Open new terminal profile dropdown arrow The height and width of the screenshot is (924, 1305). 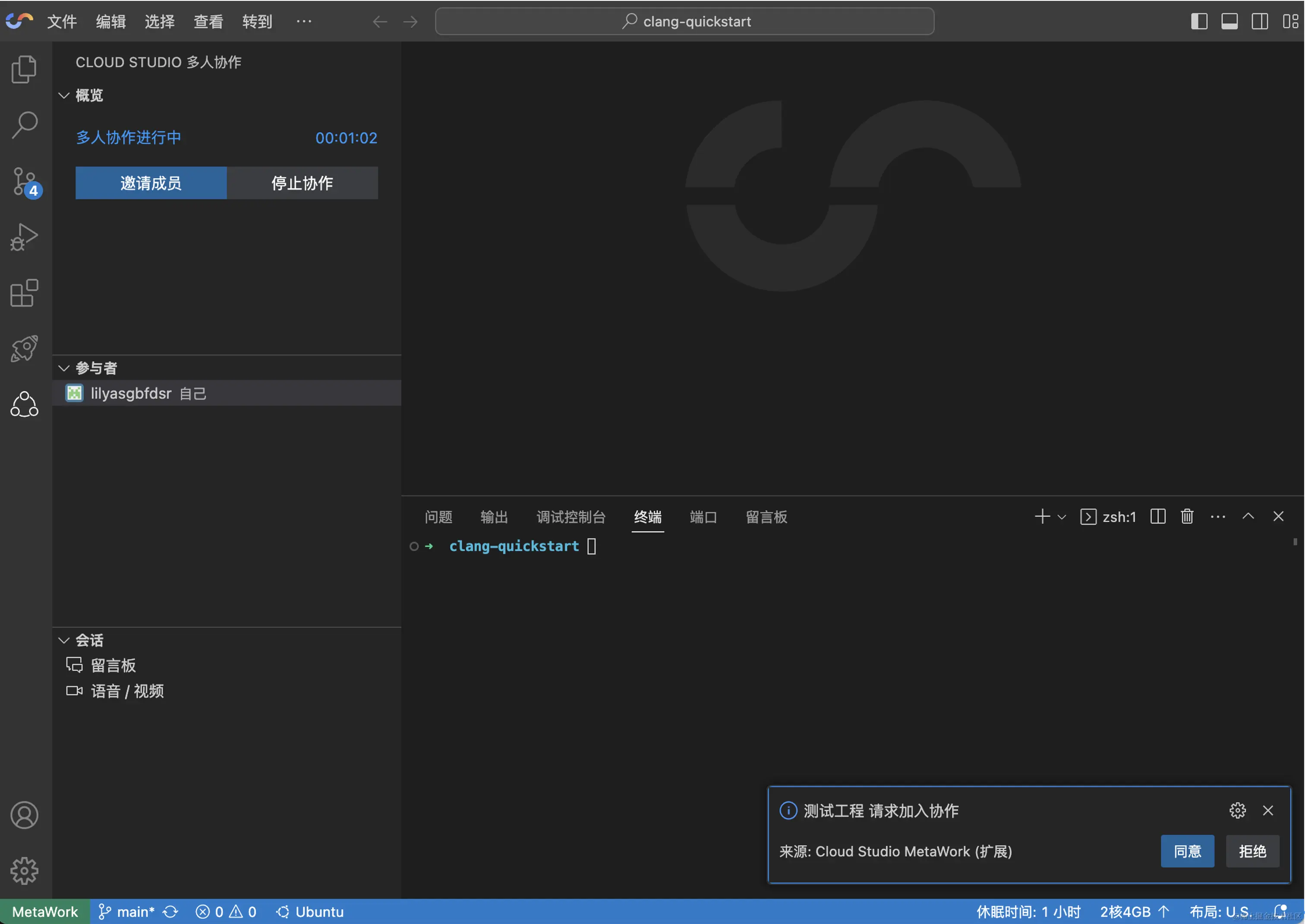tap(1062, 517)
